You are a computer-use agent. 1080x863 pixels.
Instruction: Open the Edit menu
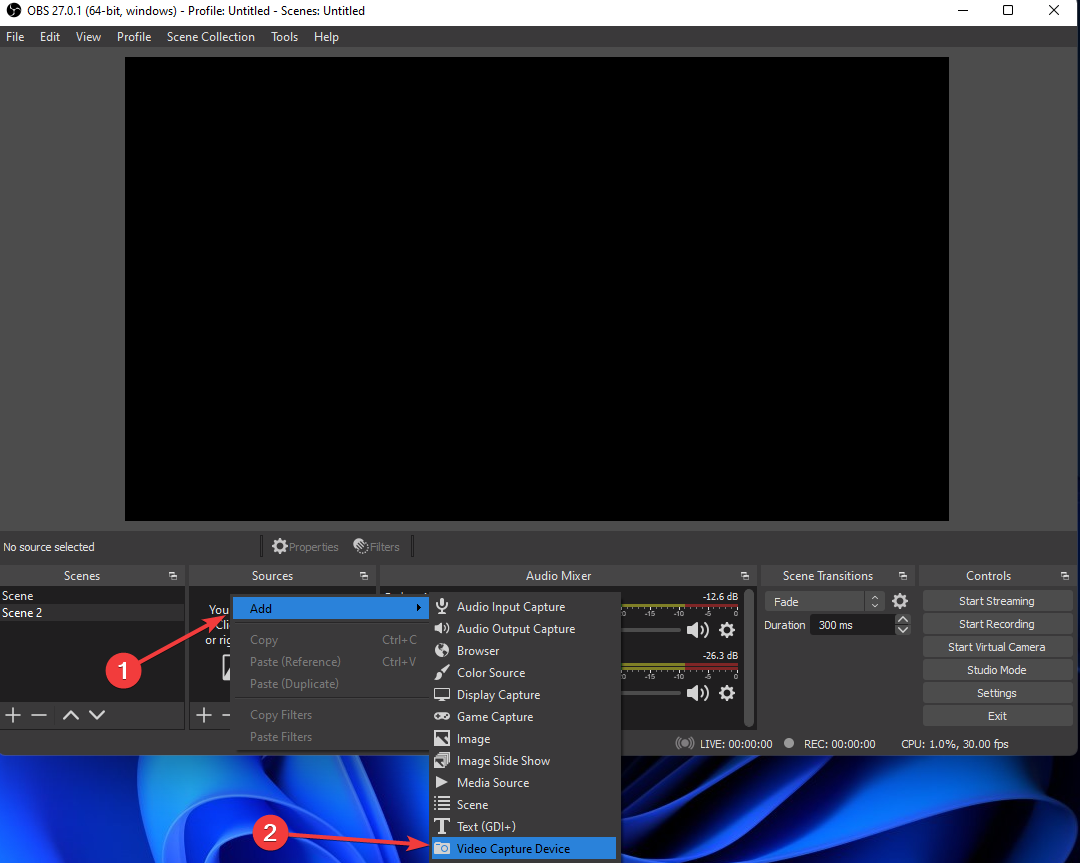50,37
